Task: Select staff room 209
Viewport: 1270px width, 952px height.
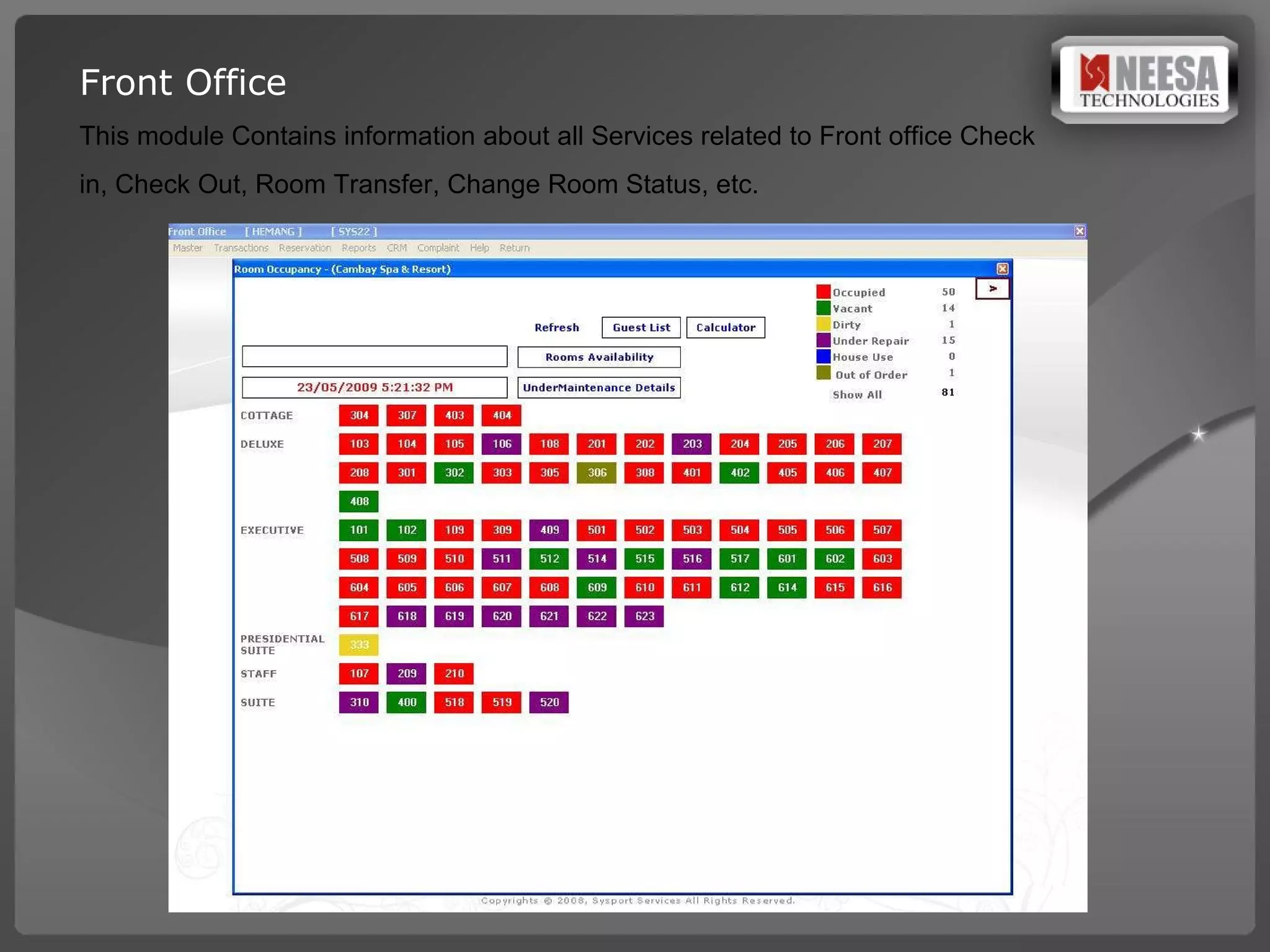Action: click(x=407, y=674)
